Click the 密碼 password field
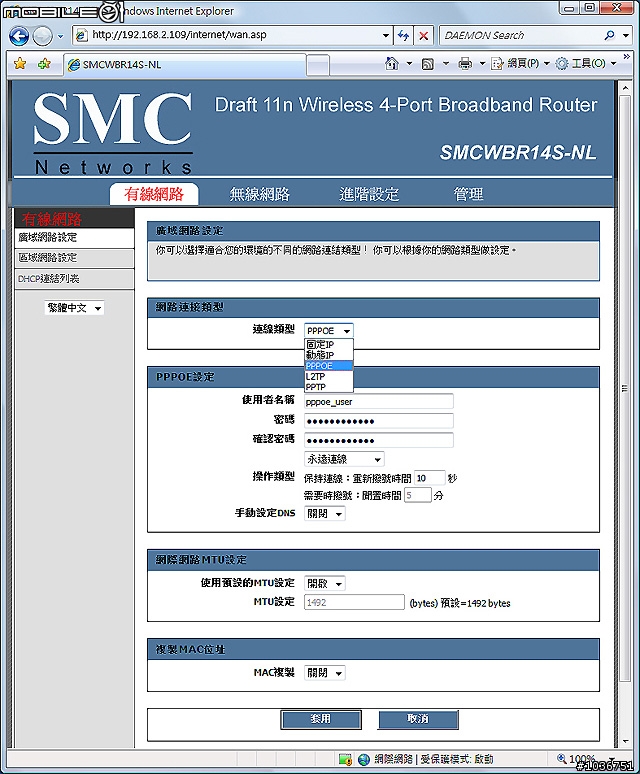 coord(378,421)
